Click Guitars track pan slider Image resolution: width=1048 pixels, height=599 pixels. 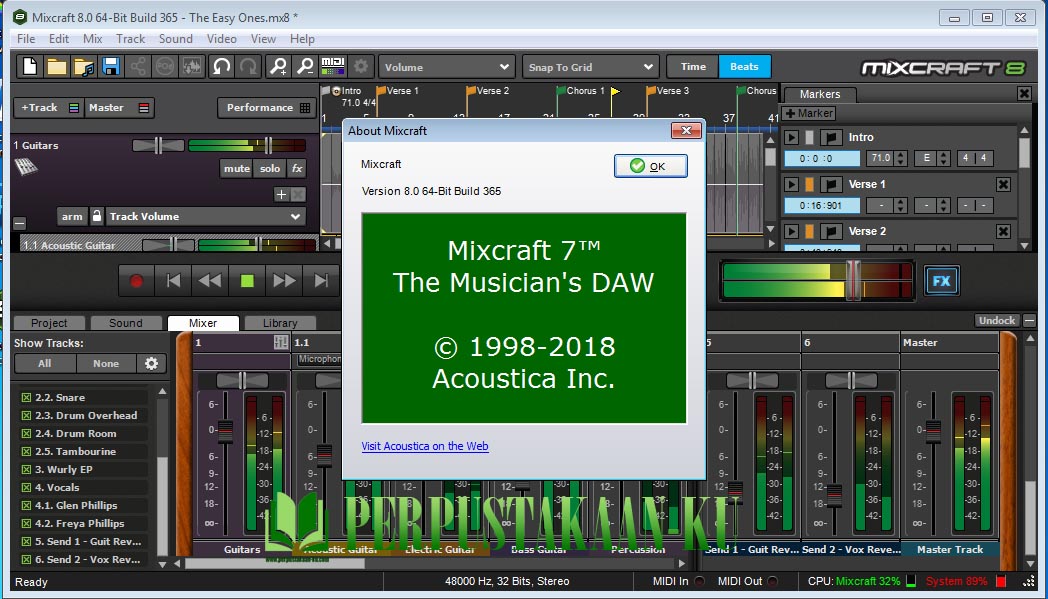[158, 145]
